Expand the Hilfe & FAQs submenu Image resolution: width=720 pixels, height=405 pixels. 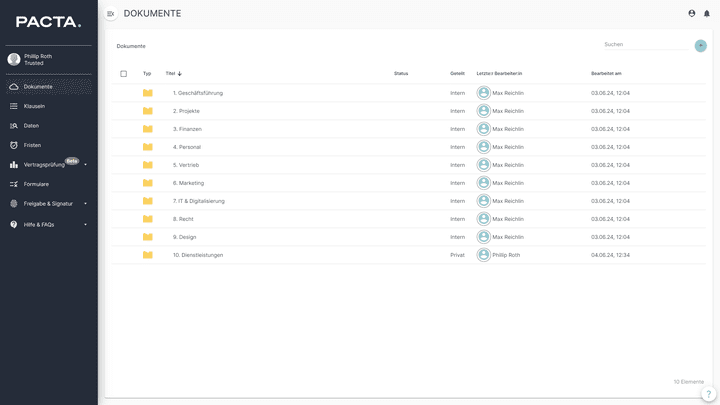86,225
